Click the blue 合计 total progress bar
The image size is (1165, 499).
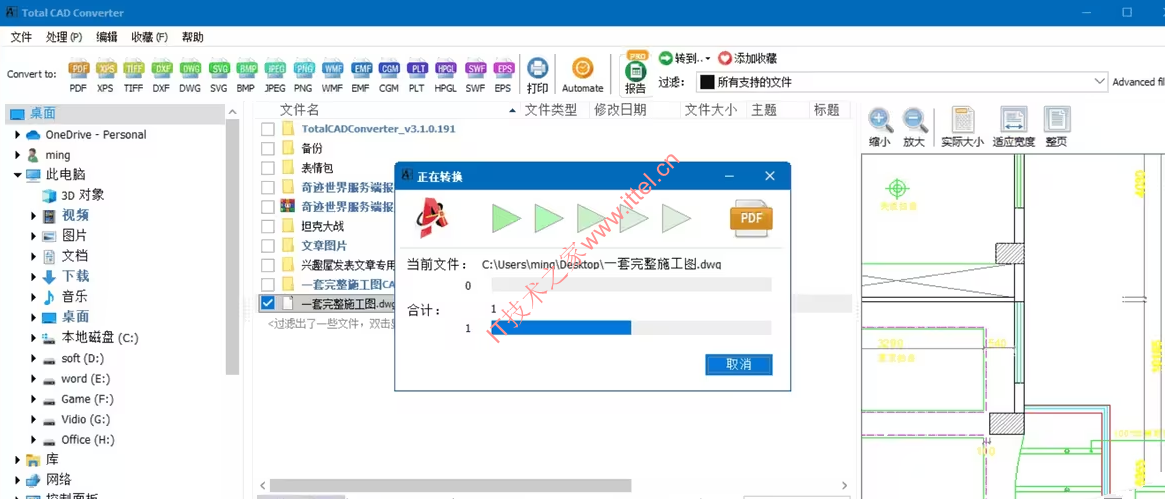click(x=631, y=328)
